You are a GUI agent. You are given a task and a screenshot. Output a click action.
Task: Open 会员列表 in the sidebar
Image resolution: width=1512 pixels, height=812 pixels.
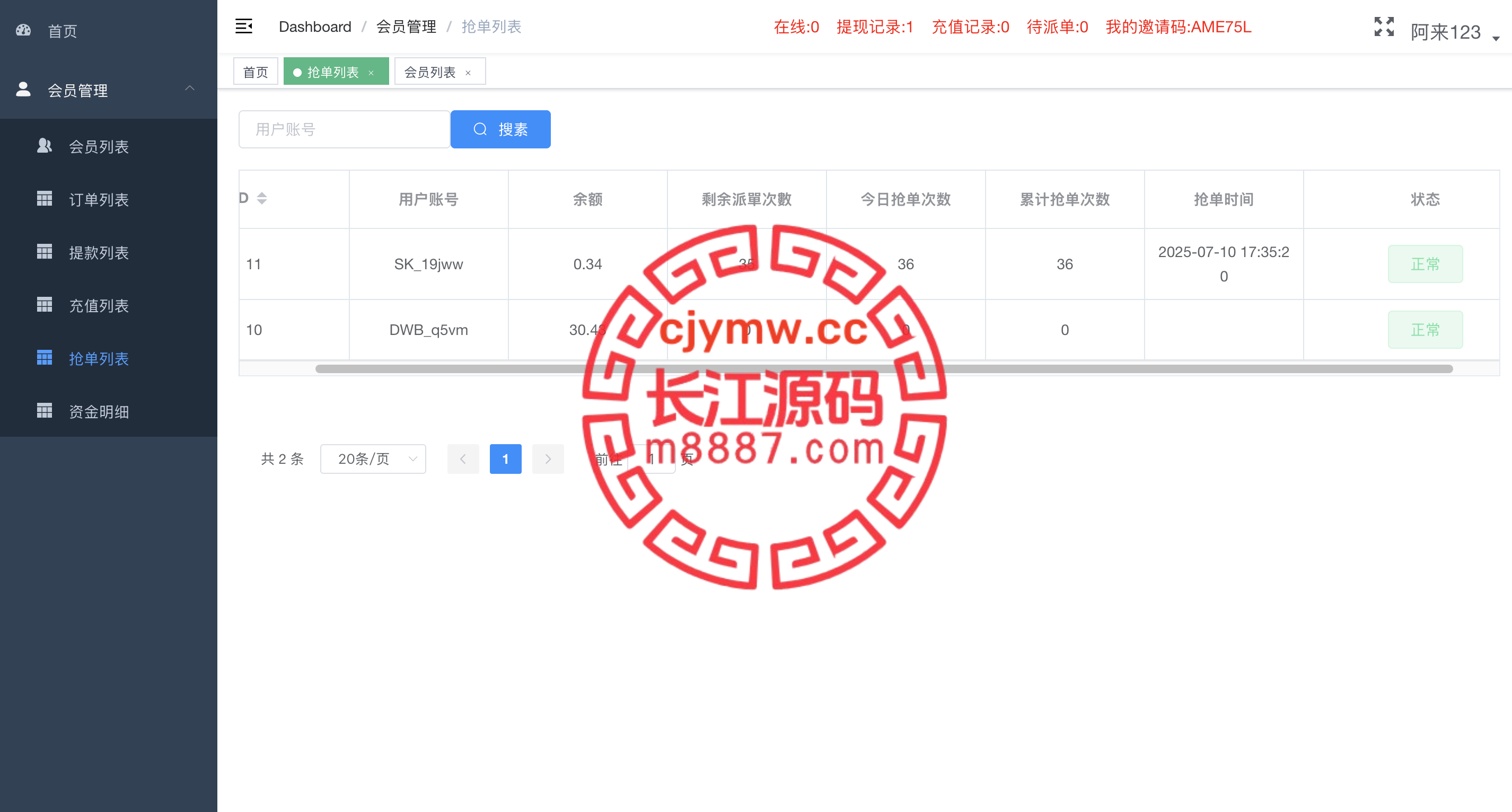pos(109,146)
